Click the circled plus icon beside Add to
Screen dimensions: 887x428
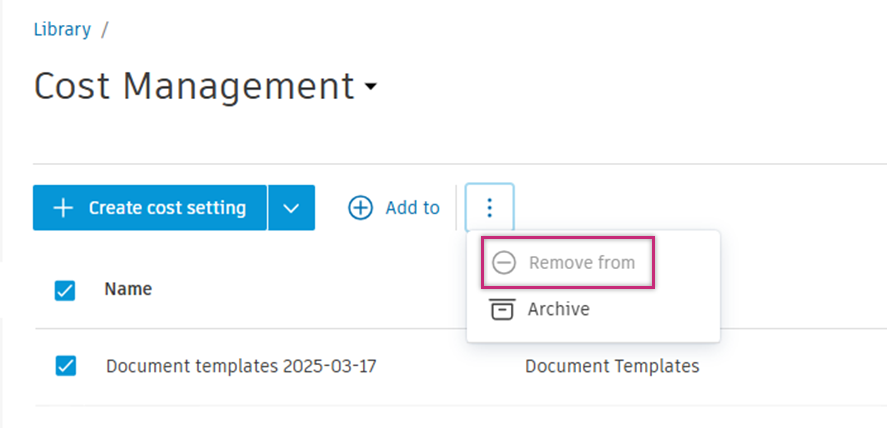click(x=360, y=208)
